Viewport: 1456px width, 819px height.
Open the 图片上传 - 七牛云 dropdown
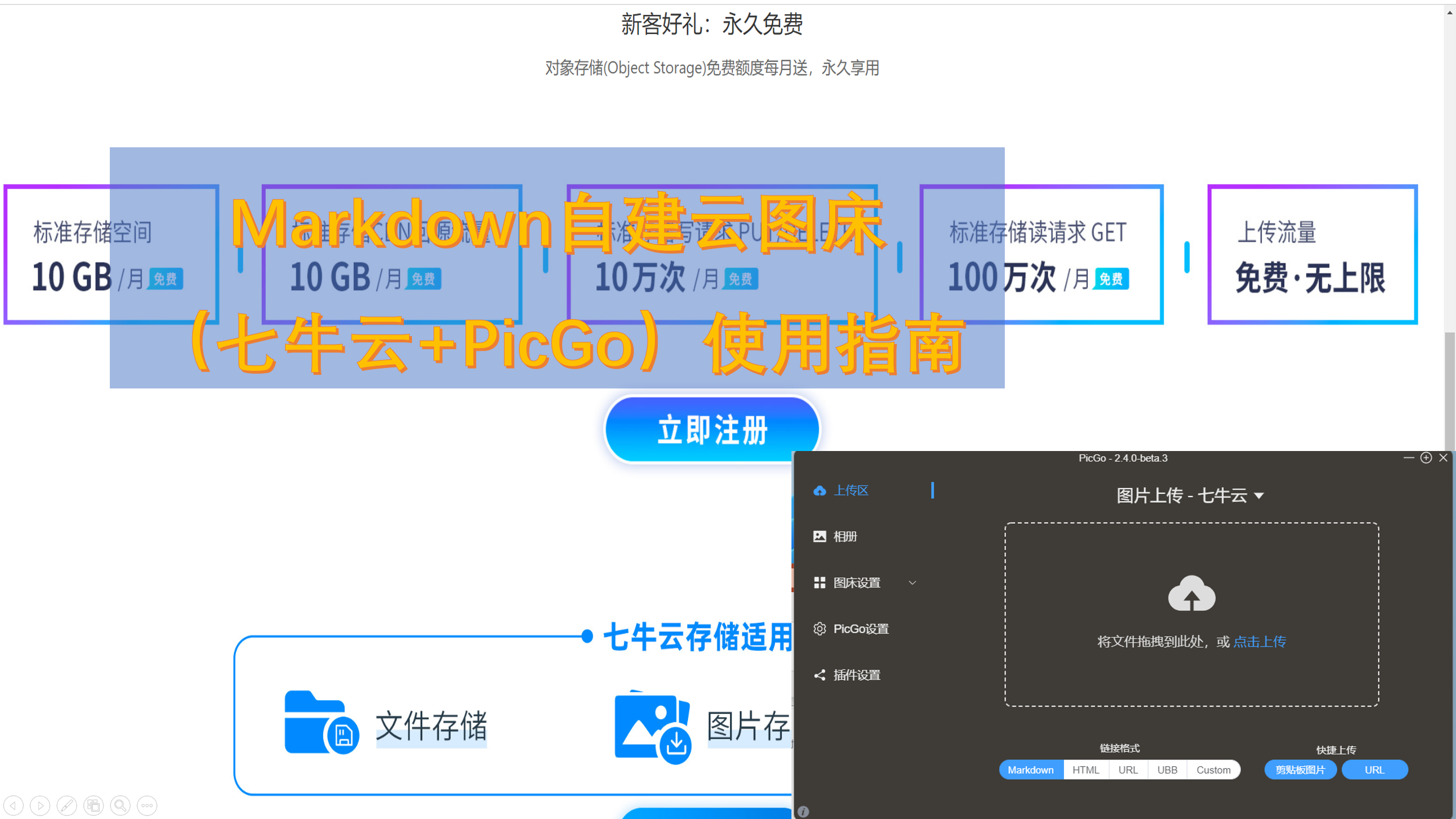pyautogui.click(x=1190, y=496)
